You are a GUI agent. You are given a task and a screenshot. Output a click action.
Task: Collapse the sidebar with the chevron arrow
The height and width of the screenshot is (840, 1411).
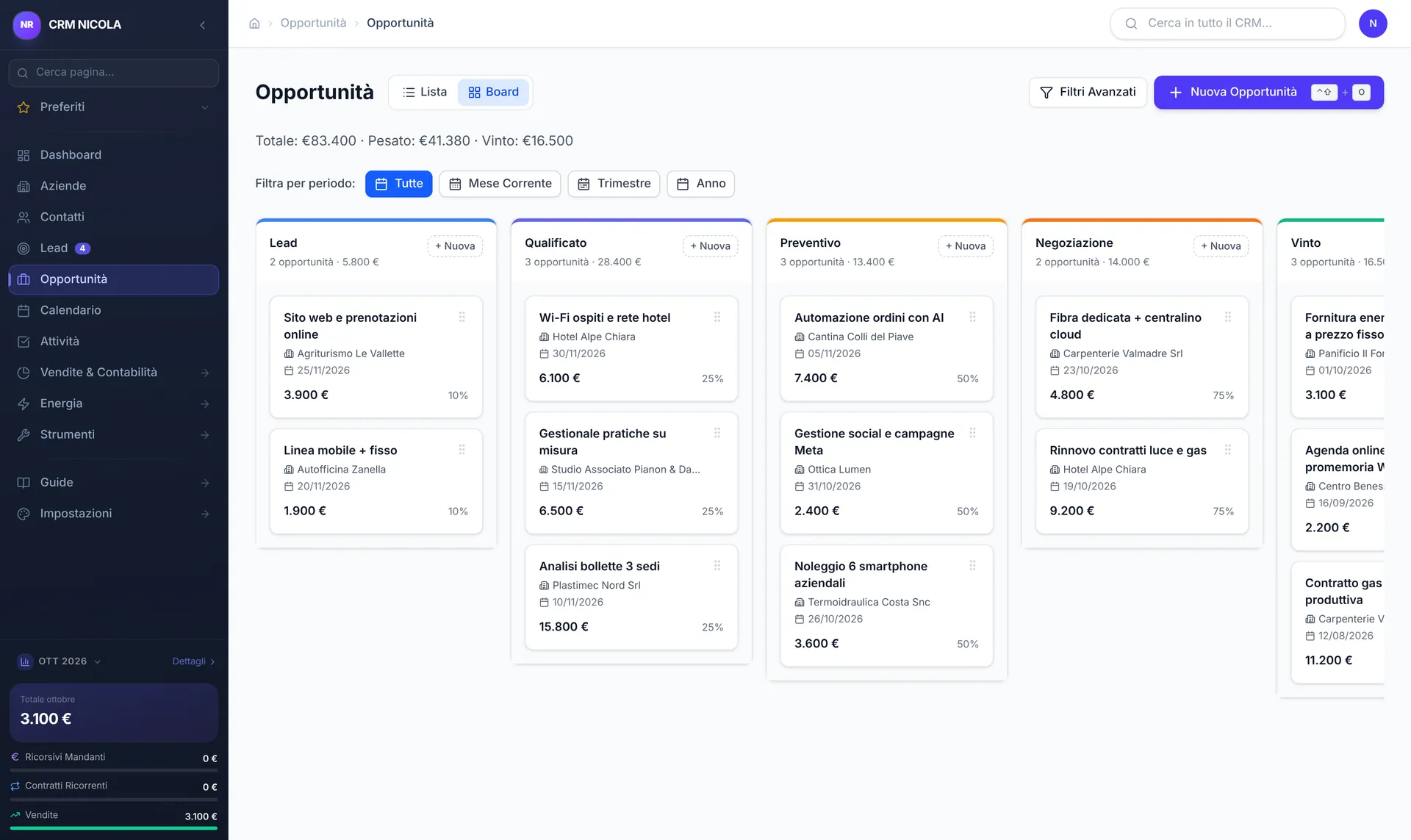pyautogui.click(x=203, y=25)
